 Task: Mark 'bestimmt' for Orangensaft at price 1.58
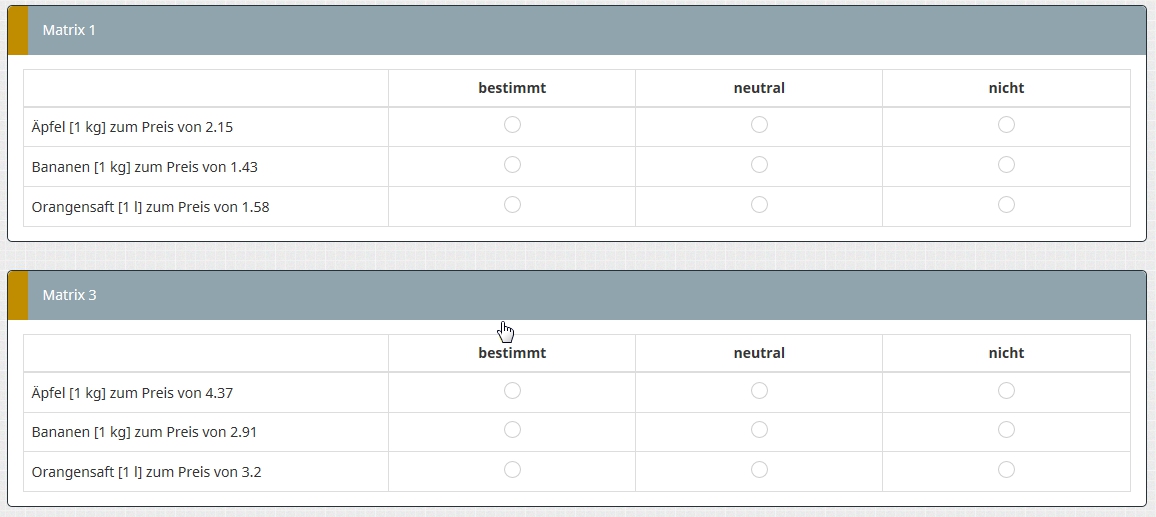click(x=512, y=205)
